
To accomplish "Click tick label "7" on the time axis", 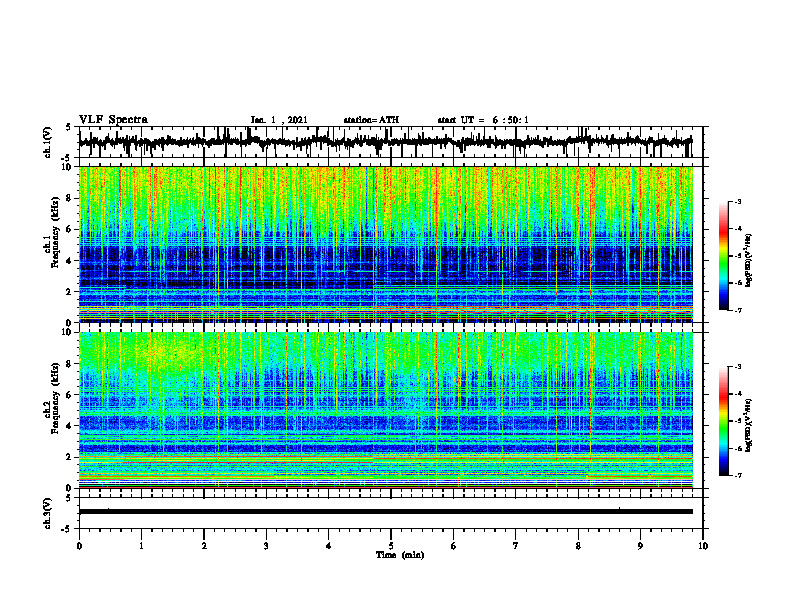I will (x=516, y=546).
